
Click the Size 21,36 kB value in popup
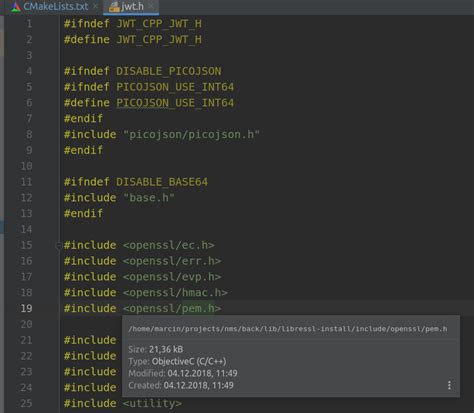point(166,349)
